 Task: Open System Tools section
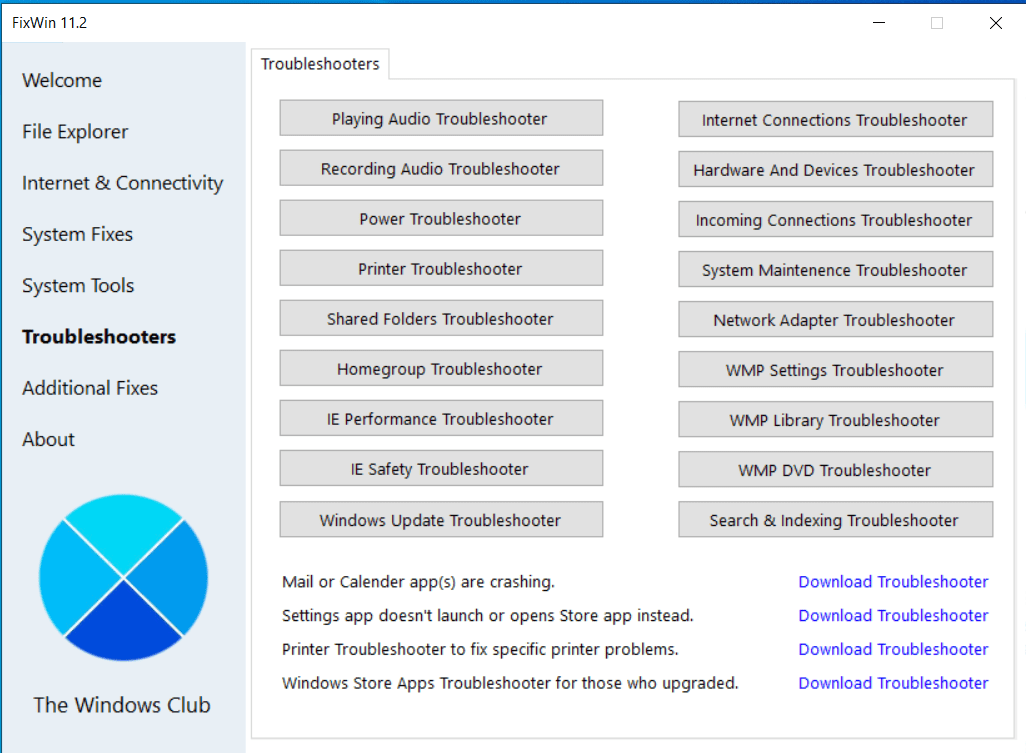(78, 285)
